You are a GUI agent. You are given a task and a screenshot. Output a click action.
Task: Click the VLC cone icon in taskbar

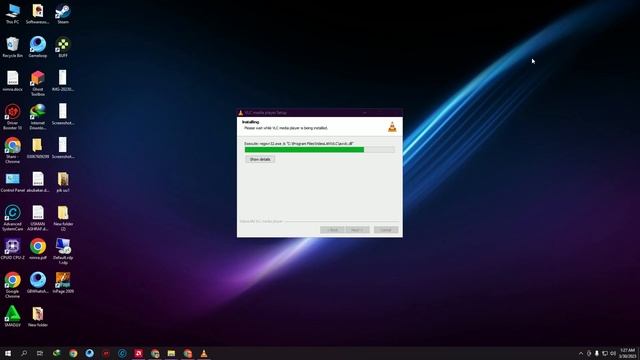pyautogui.click(x=204, y=353)
